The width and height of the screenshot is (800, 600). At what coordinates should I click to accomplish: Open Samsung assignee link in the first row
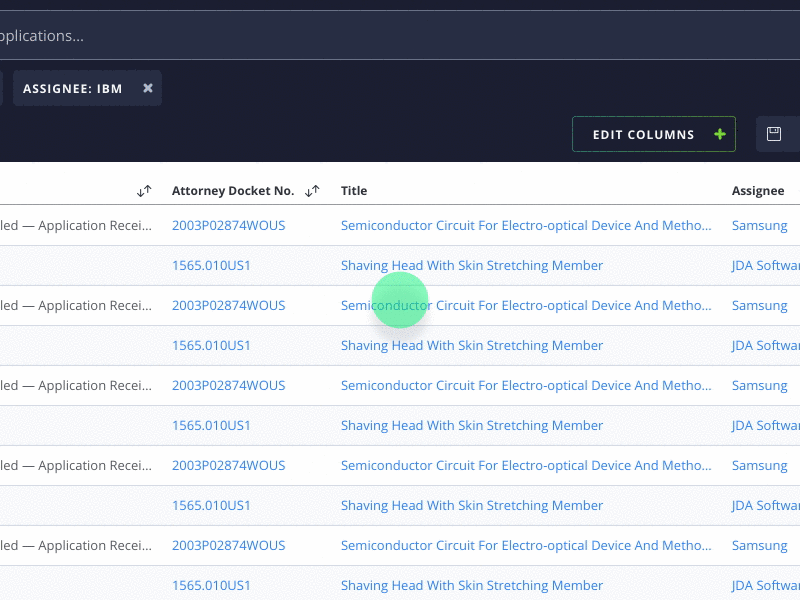coord(759,226)
